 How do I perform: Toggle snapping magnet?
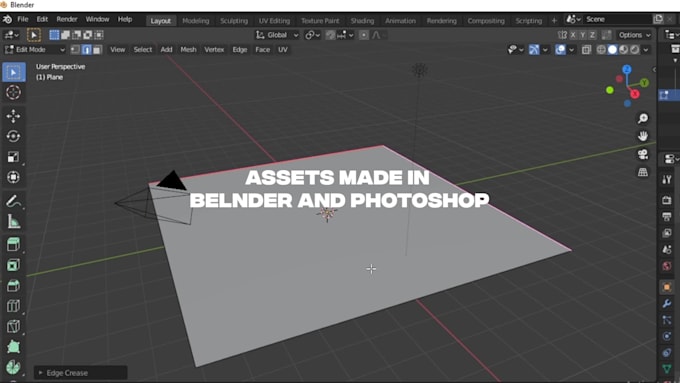point(330,35)
